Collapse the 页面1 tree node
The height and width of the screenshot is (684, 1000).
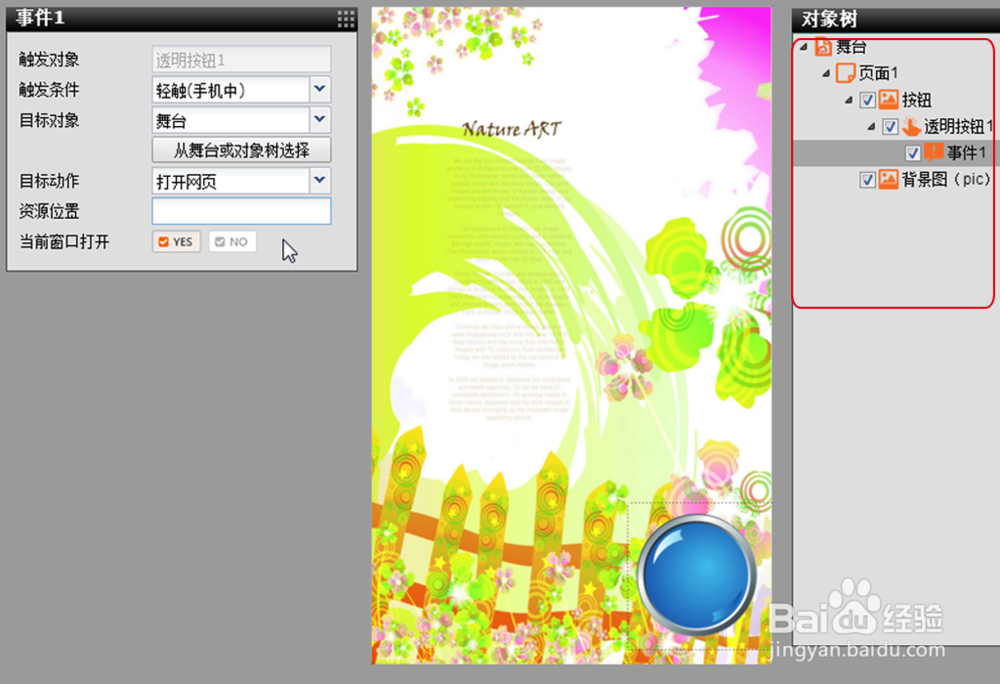click(x=826, y=73)
